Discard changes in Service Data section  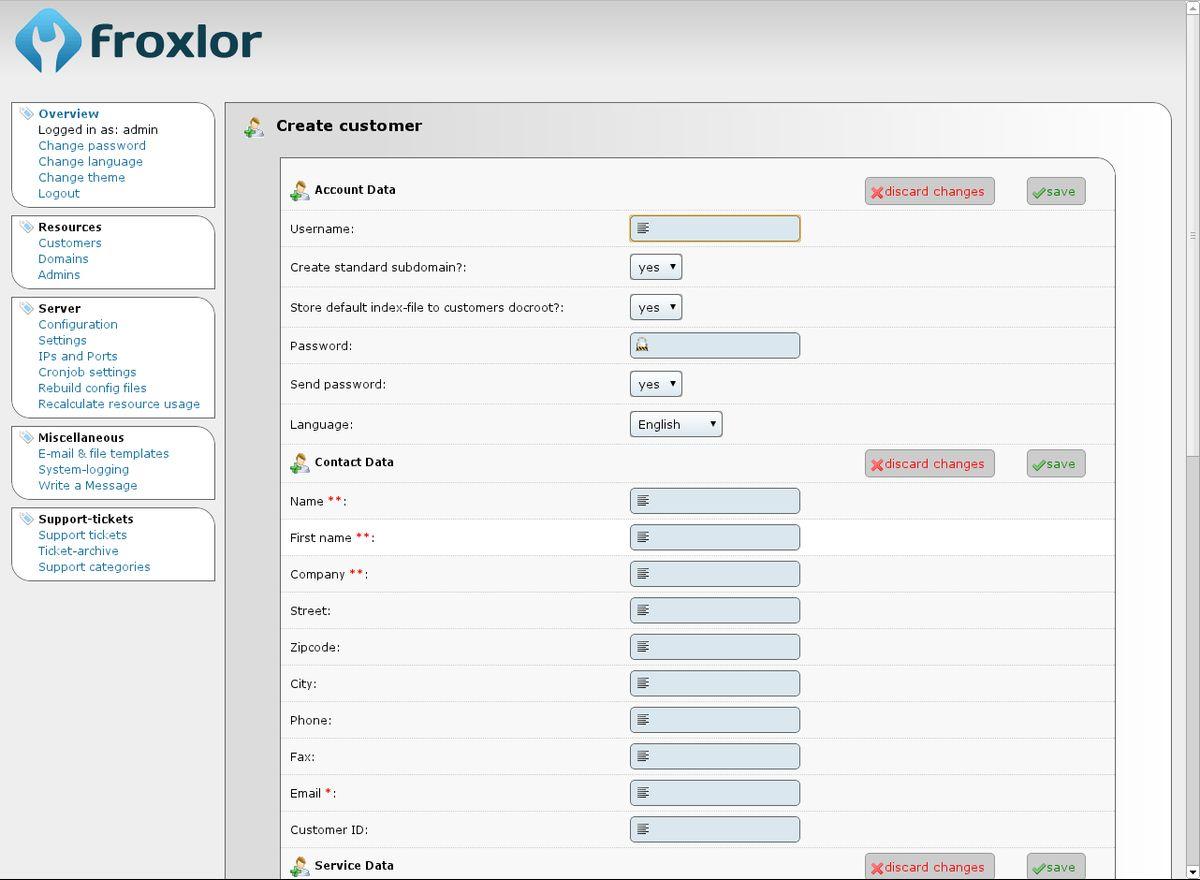930,867
